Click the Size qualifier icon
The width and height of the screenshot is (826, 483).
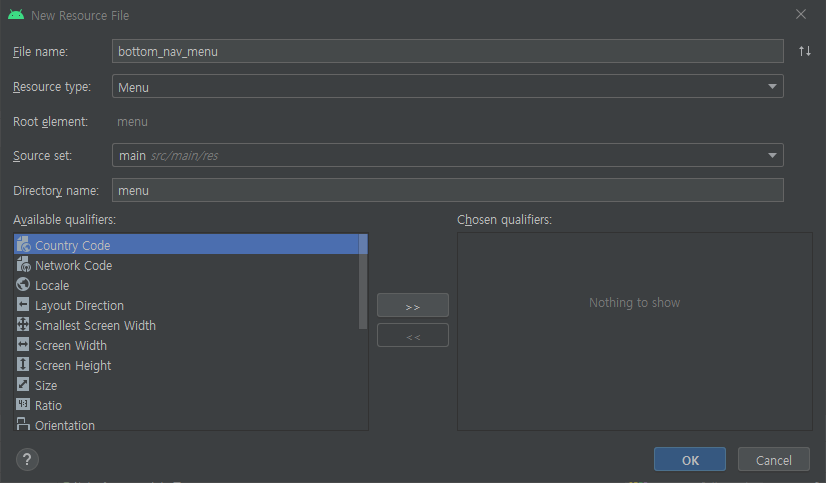(x=23, y=385)
